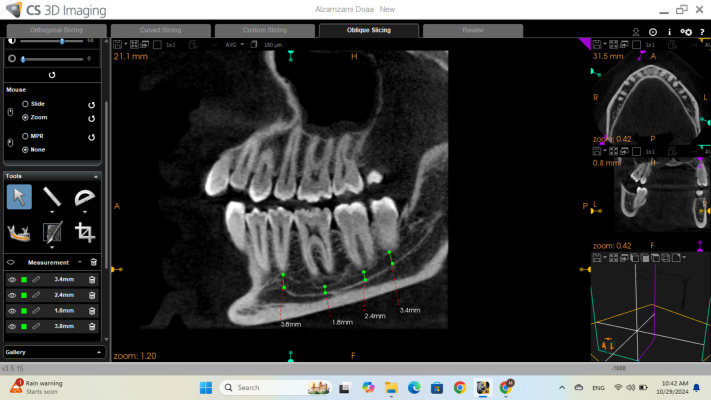The image size is (711, 400).
Task: Delete the 2.4mm measurement
Action: (92, 295)
